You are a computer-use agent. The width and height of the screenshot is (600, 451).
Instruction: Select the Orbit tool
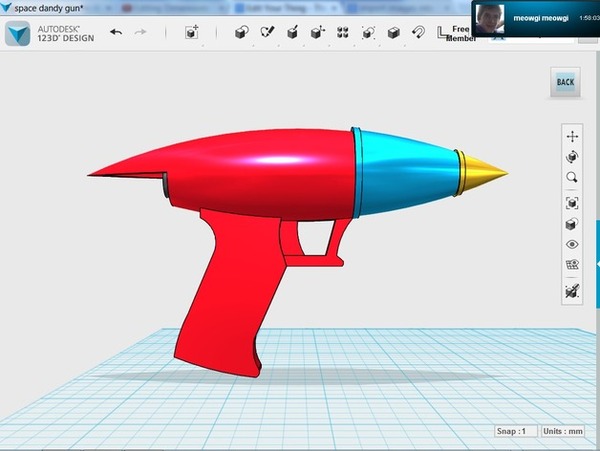pos(572,157)
